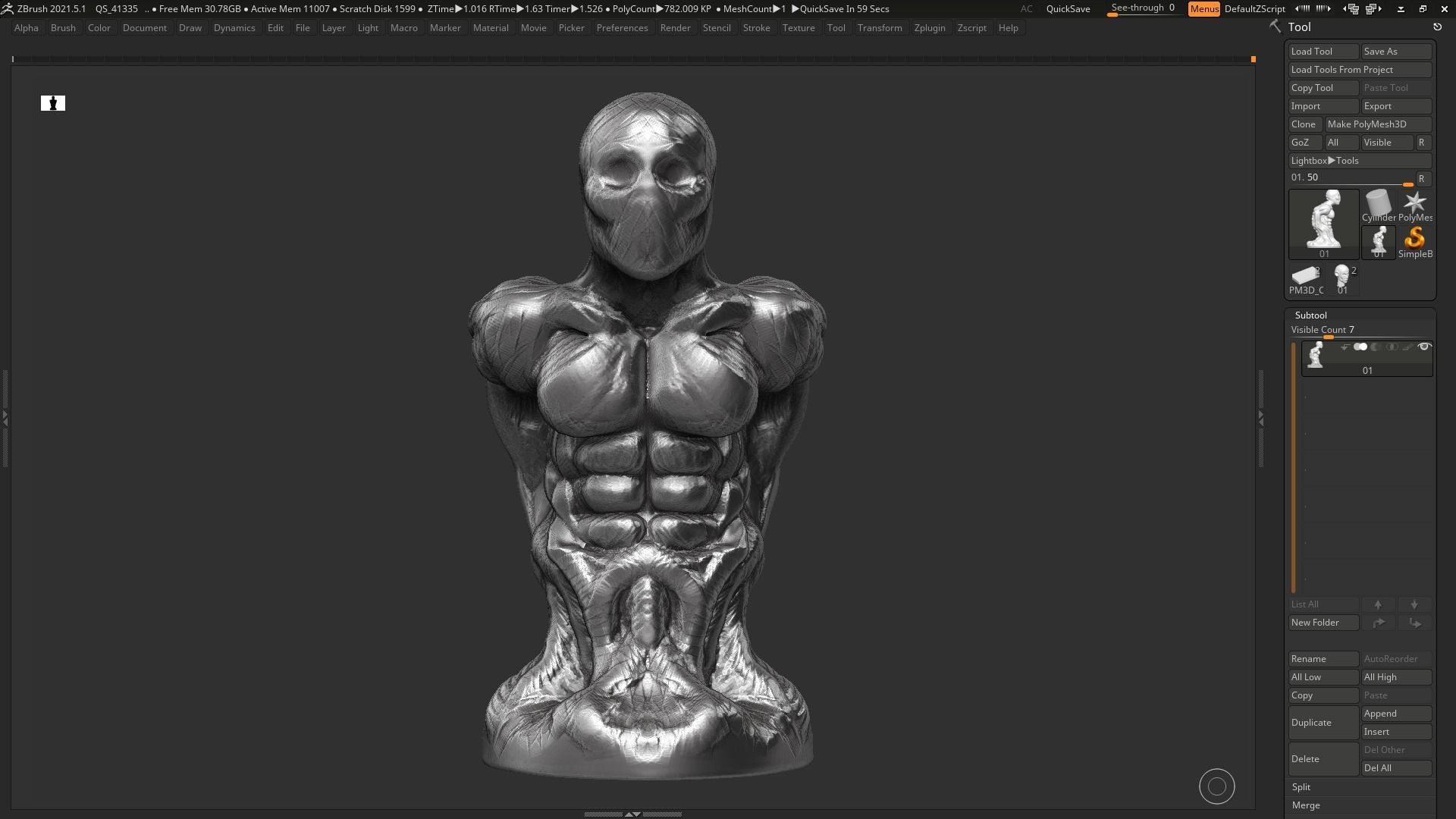Click the white thumbnail icon in canvas corner
The height and width of the screenshot is (819, 1456).
53,103
